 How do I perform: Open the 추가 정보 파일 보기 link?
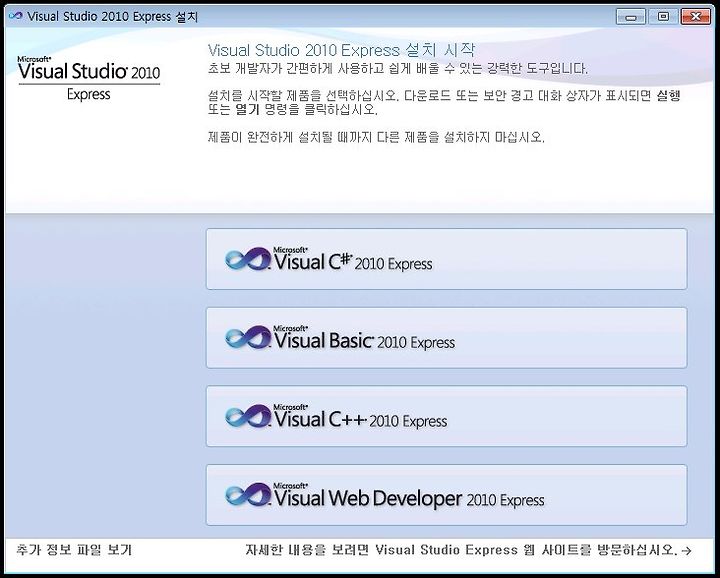[74, 550]
